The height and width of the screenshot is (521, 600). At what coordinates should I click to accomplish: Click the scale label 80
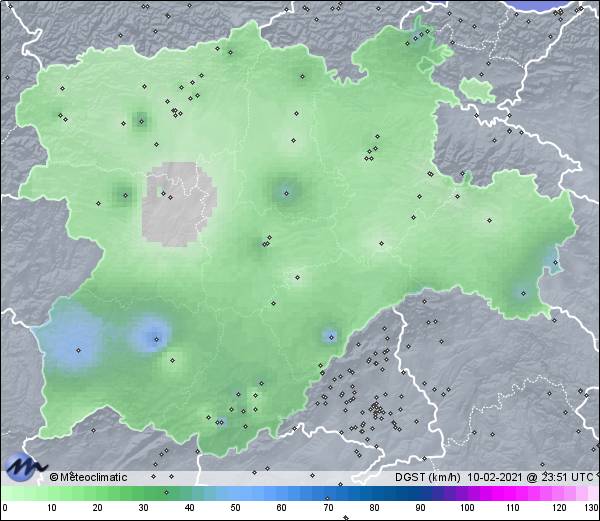[374, 508]
